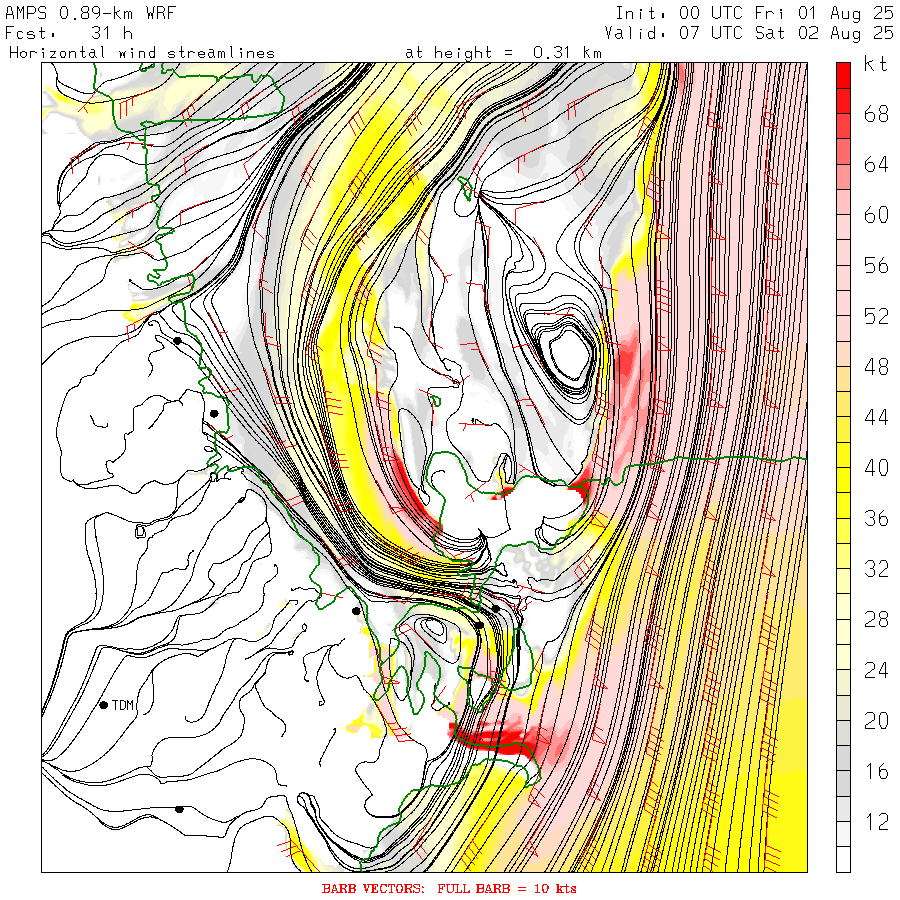Click the 36 value on the colorbar
Screen dimensions: 900x900
pyautogui.click(x=876, y=518)
